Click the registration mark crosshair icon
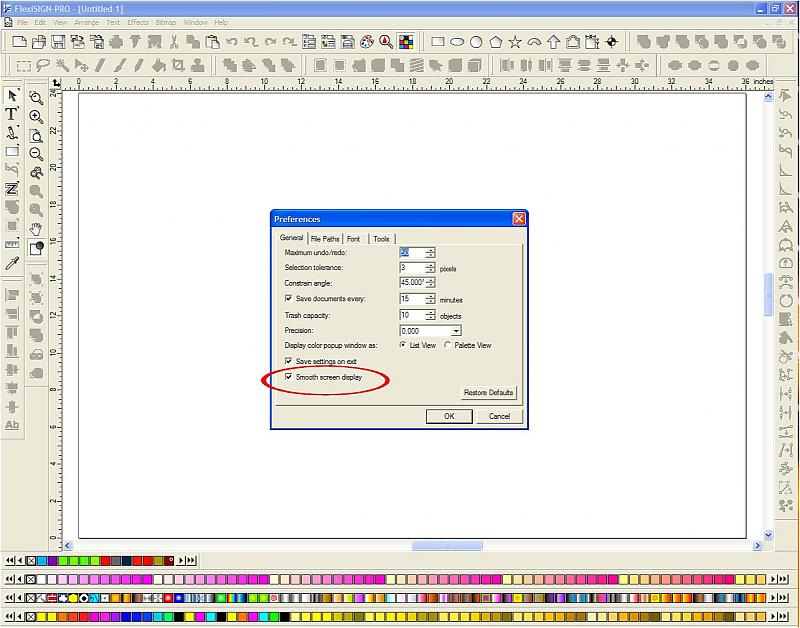The image size is (800, 628). [612, 42]
